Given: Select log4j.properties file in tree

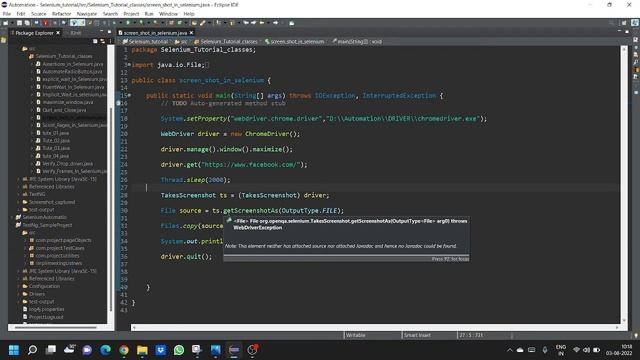Looking at the screenshot, I should (x=46, y=309).
